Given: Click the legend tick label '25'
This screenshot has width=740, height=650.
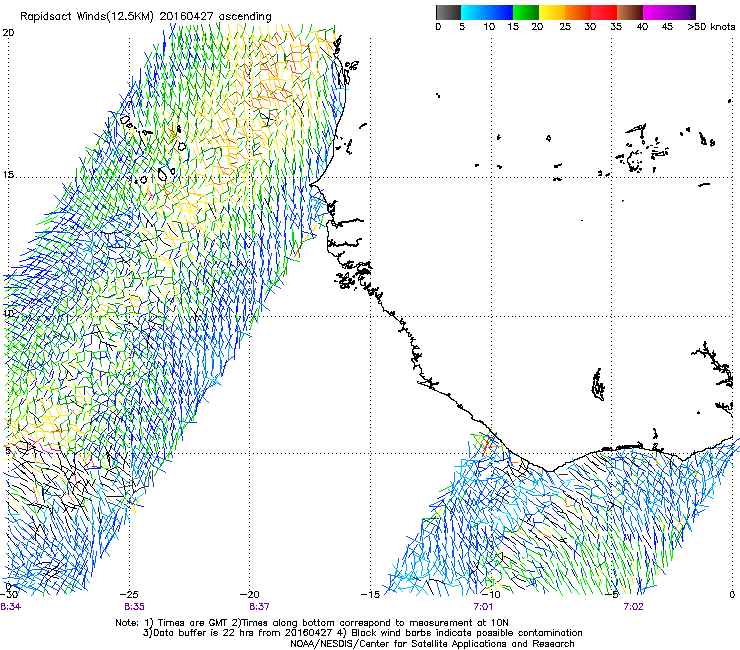Looking at the screenshot, I should pos(565,27).
